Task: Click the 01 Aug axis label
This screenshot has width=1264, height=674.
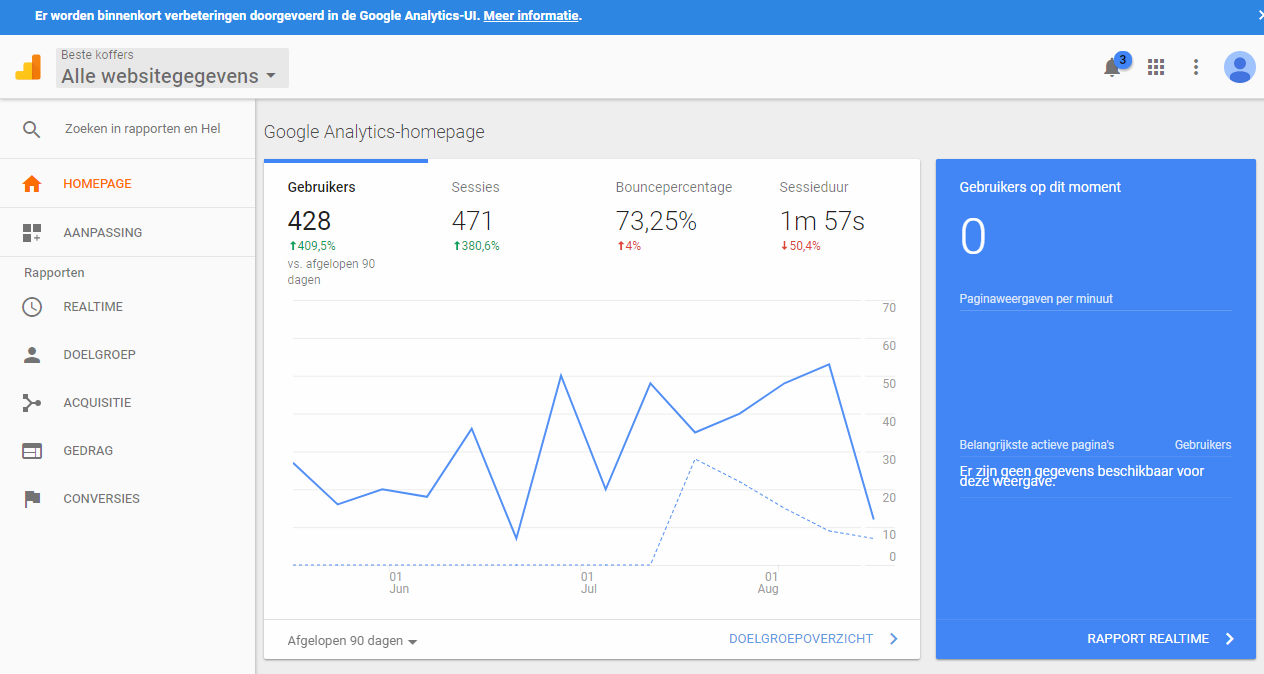Action: (770, 583)
